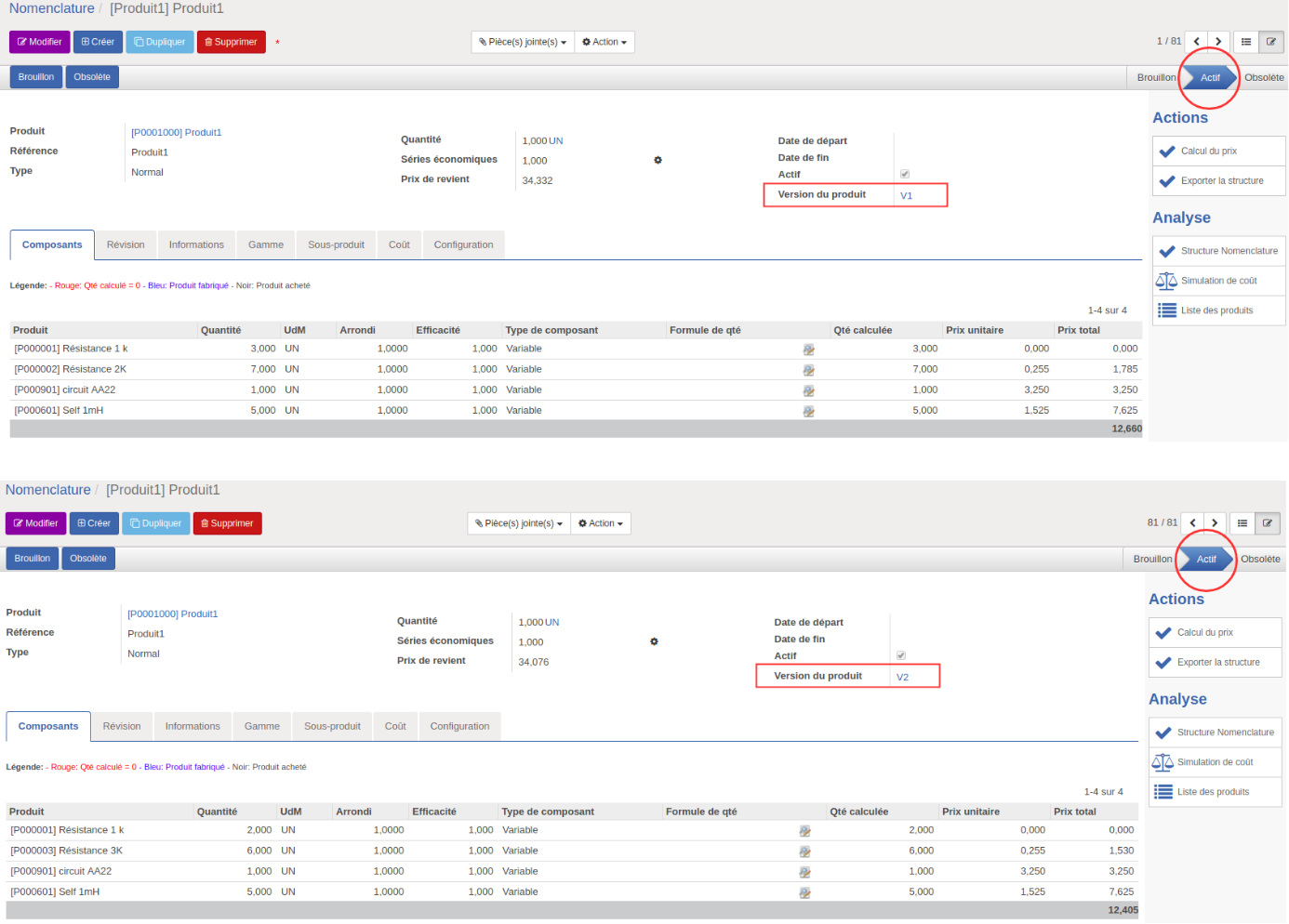Viewport: 1289px width, 924px height.
Task: Click the table total 12,660
Action: [1126, 429]
